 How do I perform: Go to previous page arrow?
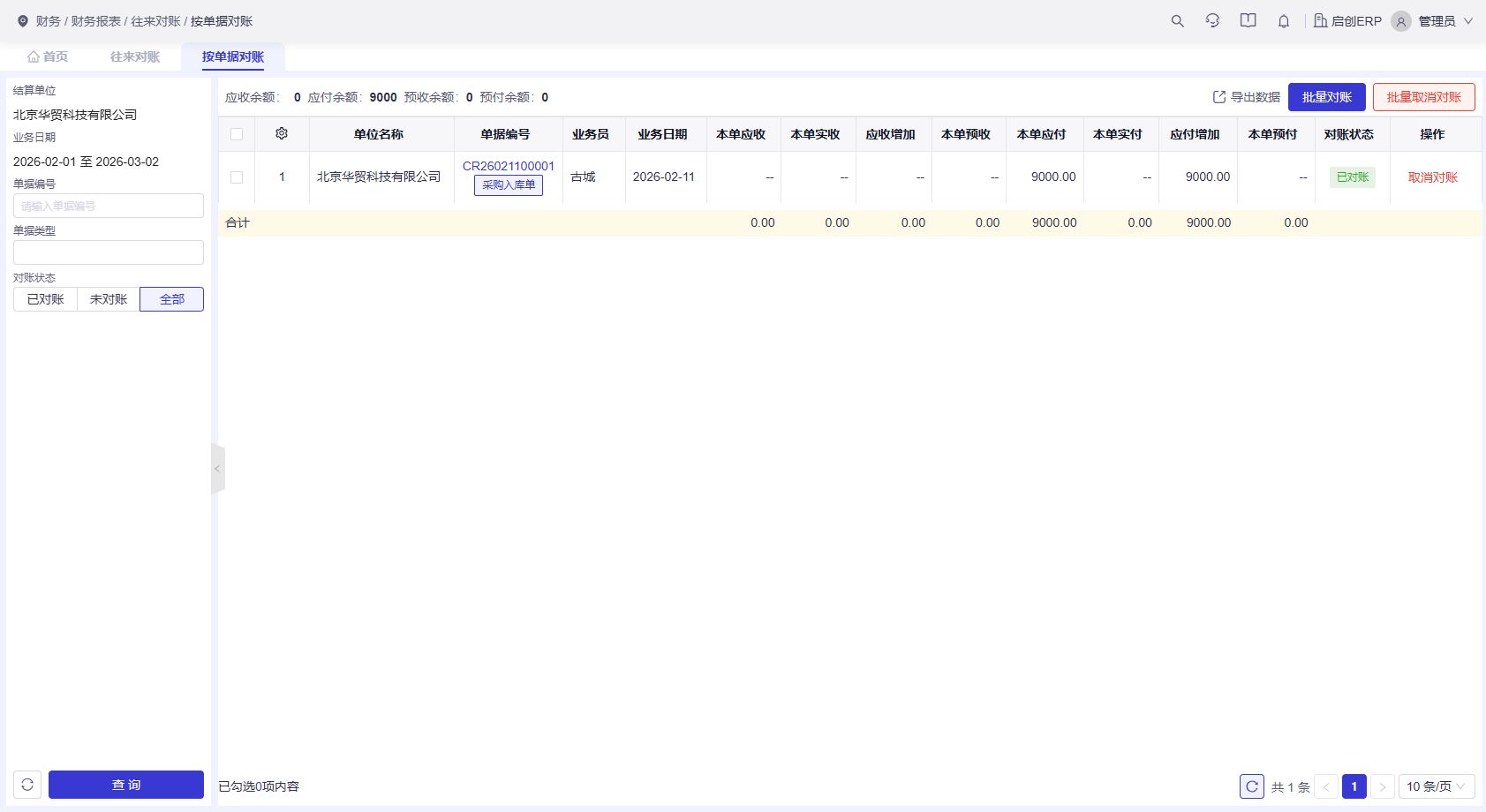1326,786
